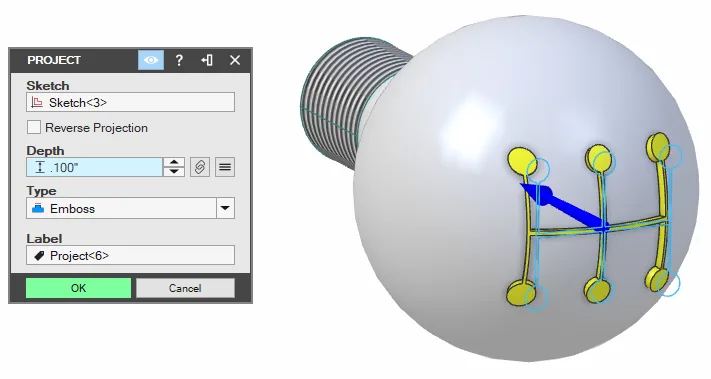Decrease depth with the down stepper arrow
711x379 pixels.
click(x=174, y=172)
